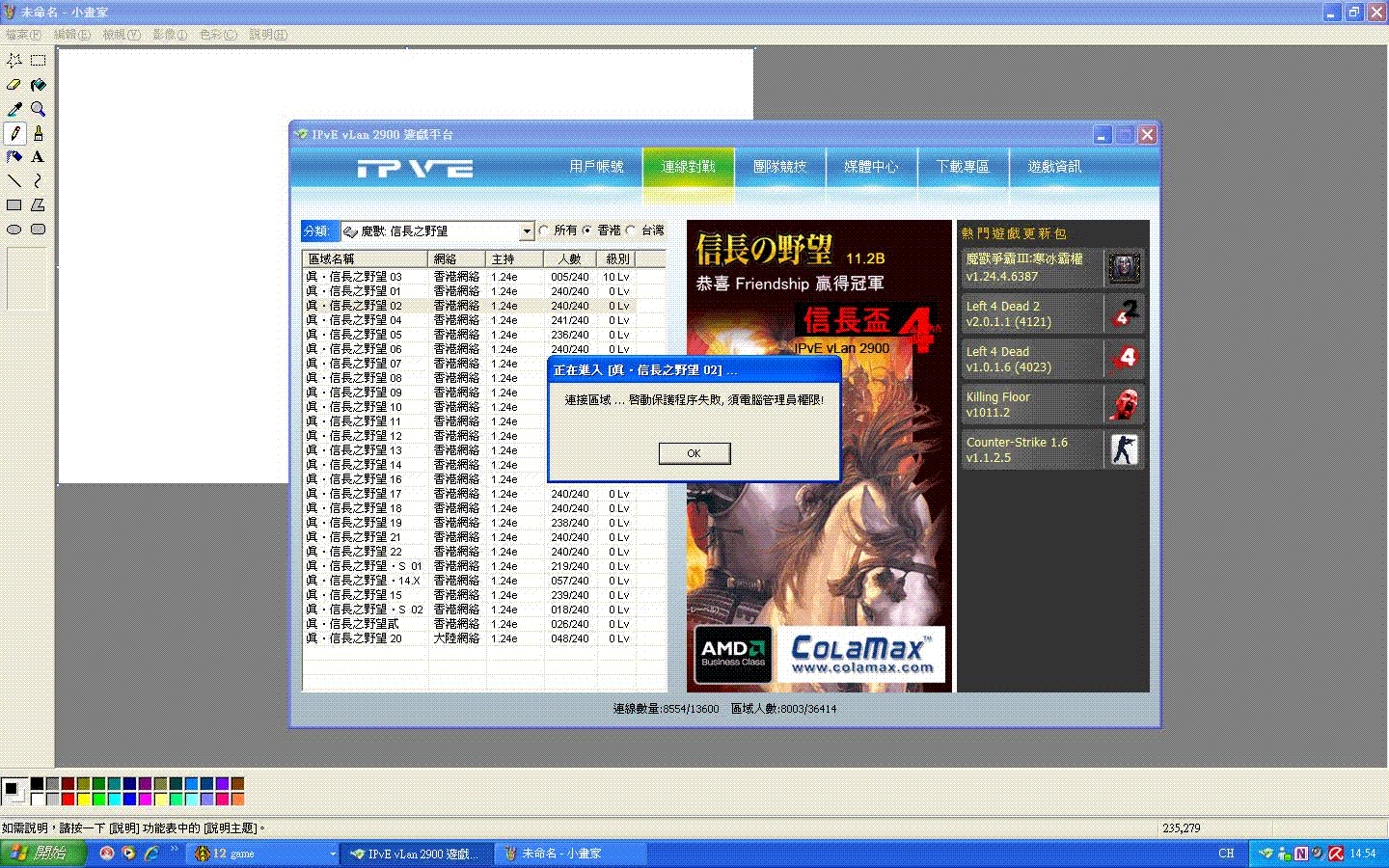The width and height of the screenshot is (1389, 868).
Task: Open the 檔案(F) menu in Paint
Action: tap(23, 35)
